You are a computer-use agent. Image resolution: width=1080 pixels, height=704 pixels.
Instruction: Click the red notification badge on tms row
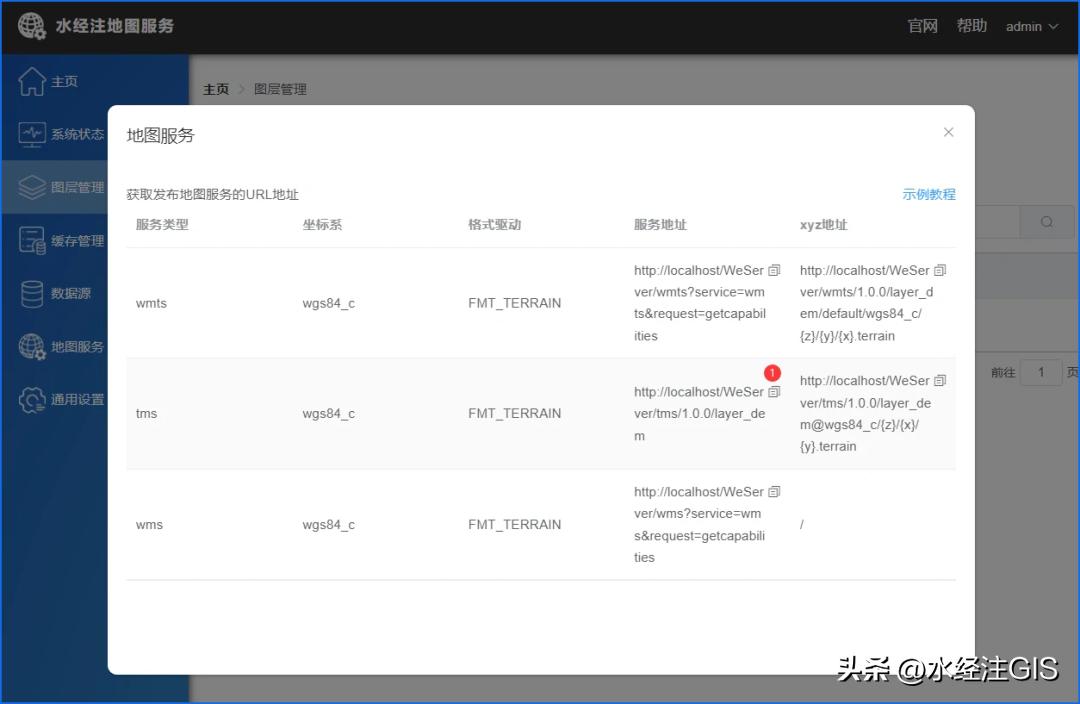point(772,372)
